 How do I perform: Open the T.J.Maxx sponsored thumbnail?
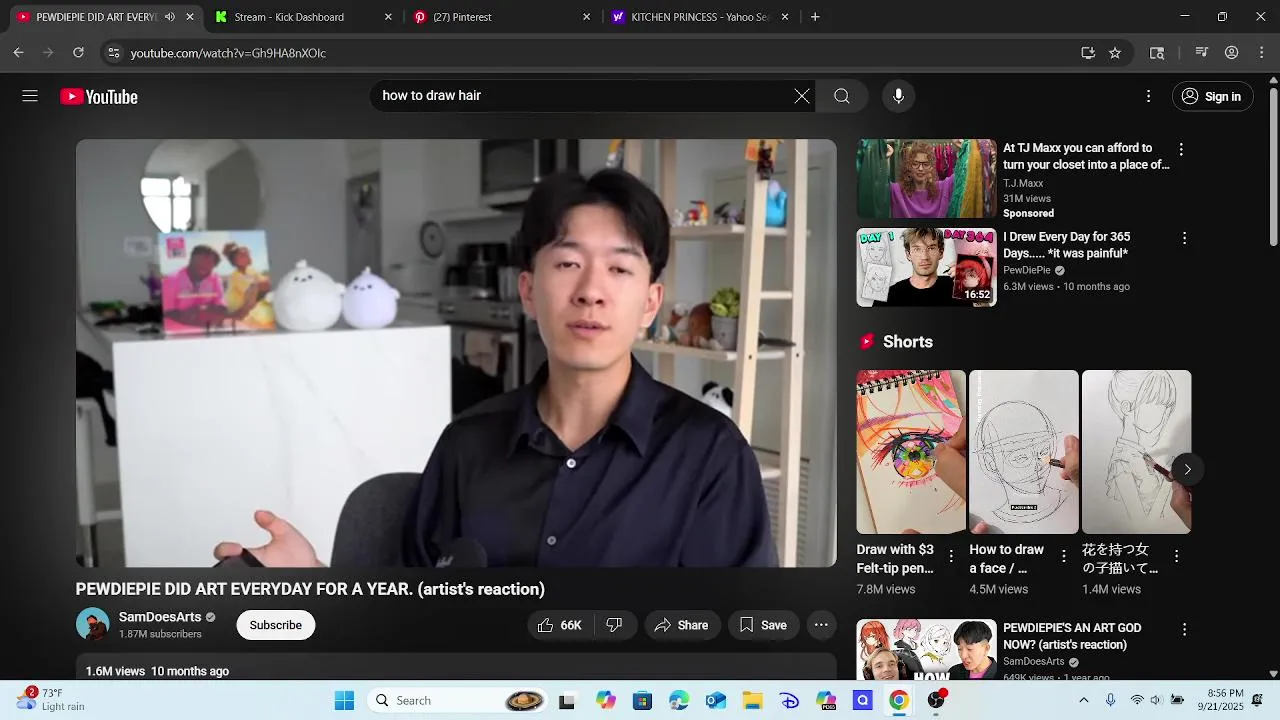click(926, 178)
